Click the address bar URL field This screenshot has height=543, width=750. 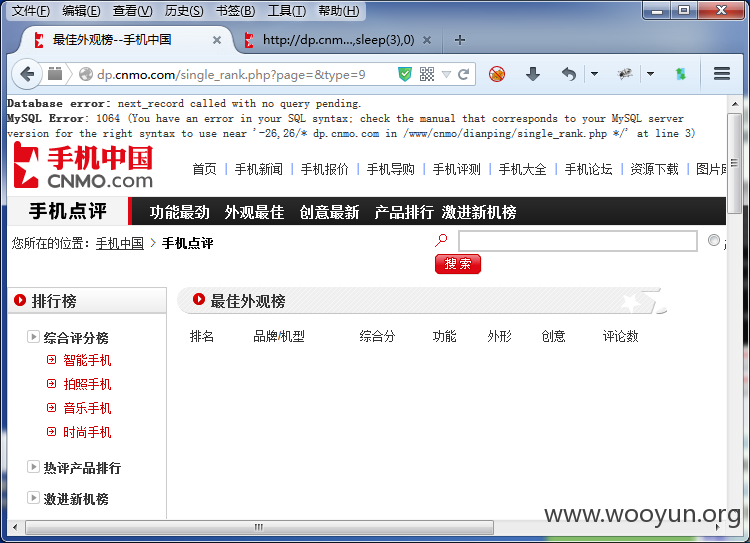[231, 75]
